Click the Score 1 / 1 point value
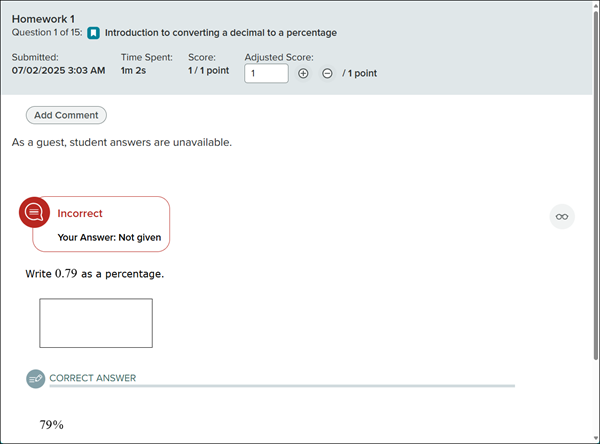This screenshot has height=444, width=600. coord(209,72)
